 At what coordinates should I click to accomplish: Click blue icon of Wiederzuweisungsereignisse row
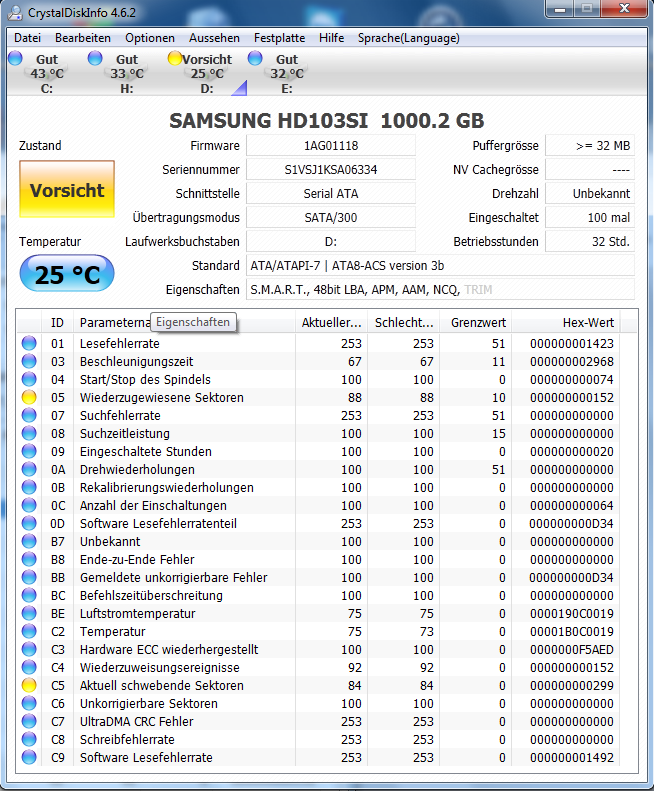point(29,667)
